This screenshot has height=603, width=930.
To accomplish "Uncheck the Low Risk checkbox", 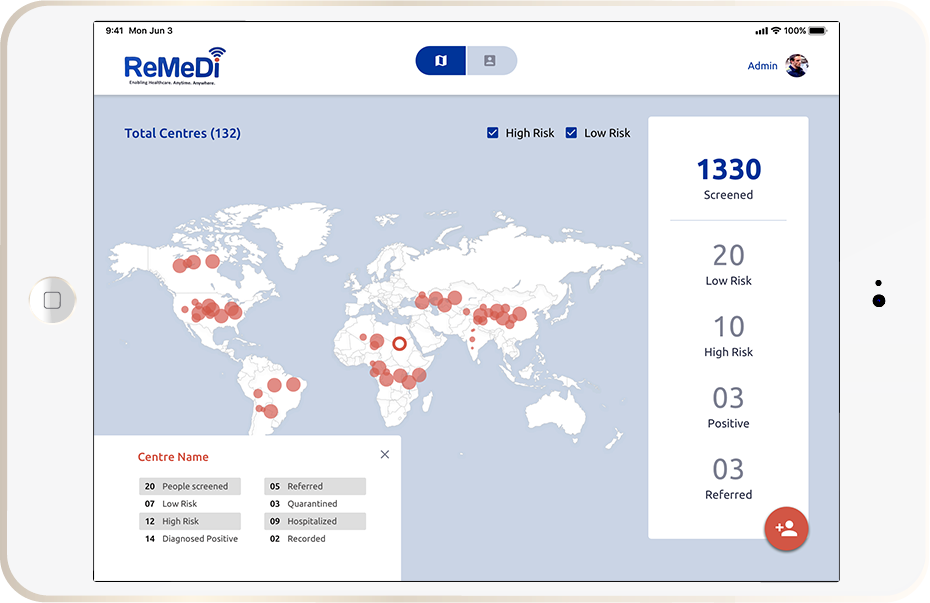I will (571, 133).
